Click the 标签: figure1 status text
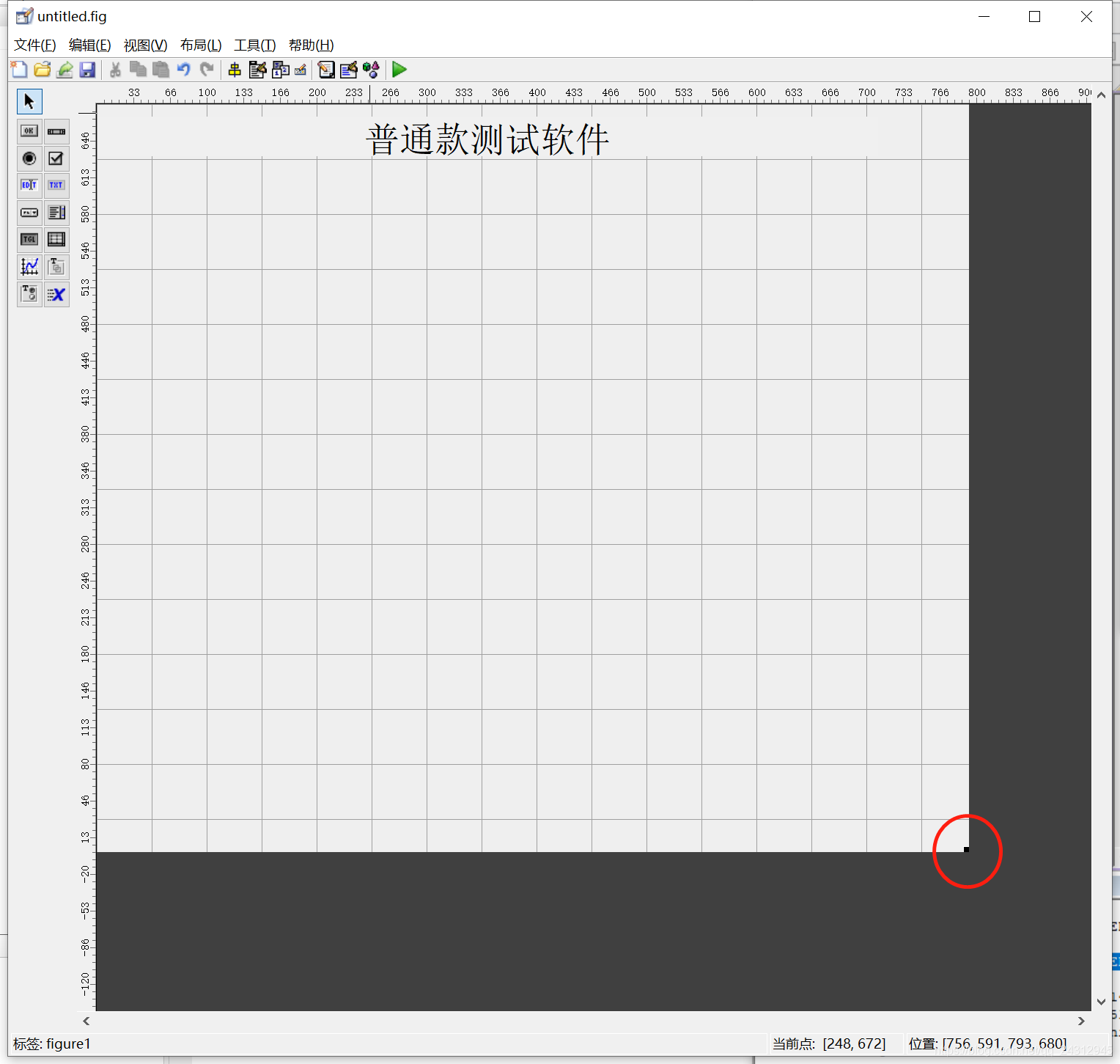 pyautogui.click(x=52, y=1043)
